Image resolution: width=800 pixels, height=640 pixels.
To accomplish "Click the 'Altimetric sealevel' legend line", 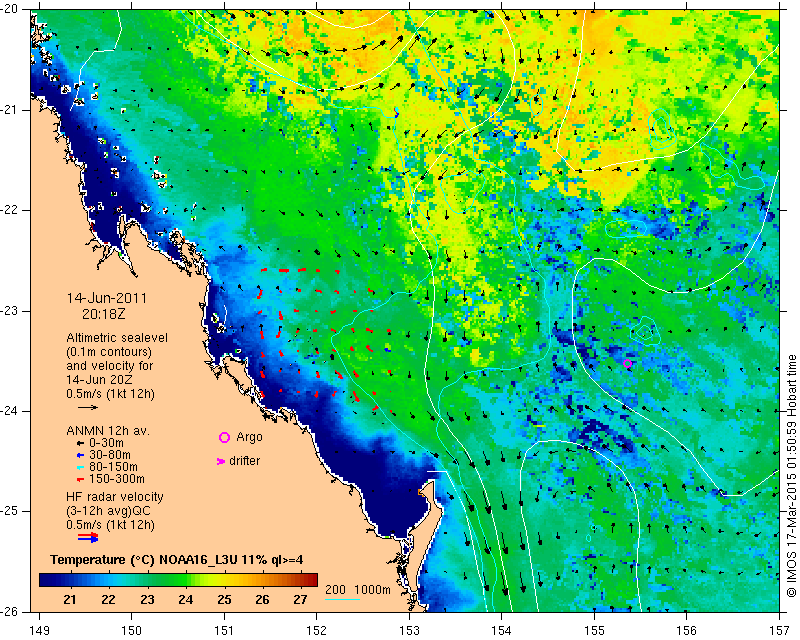I will [117, 338].
